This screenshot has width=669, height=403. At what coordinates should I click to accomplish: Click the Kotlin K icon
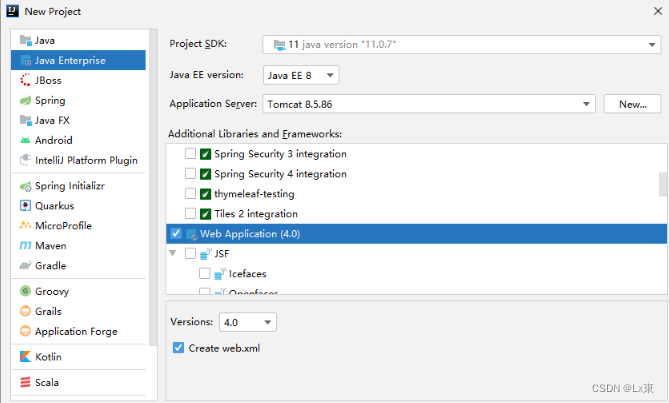tap(26, 357)
